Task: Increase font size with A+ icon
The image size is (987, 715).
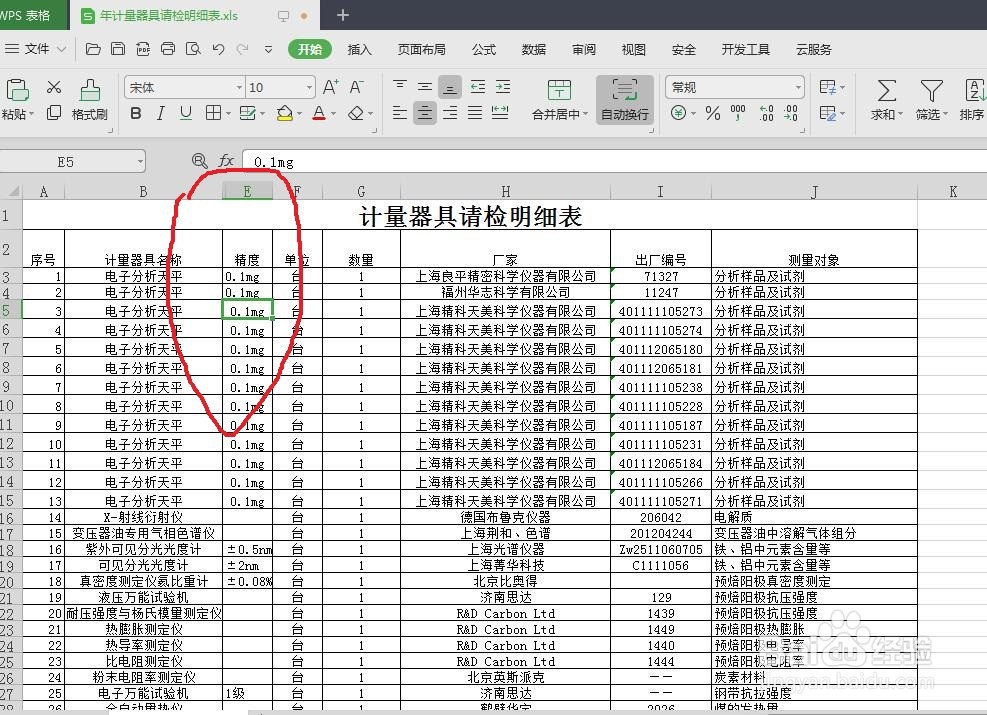Action: coord(331,87)
